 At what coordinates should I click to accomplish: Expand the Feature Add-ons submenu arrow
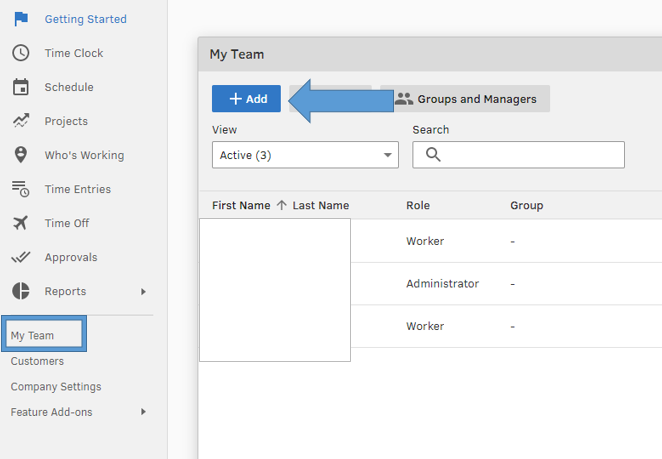tap(143, 412)
